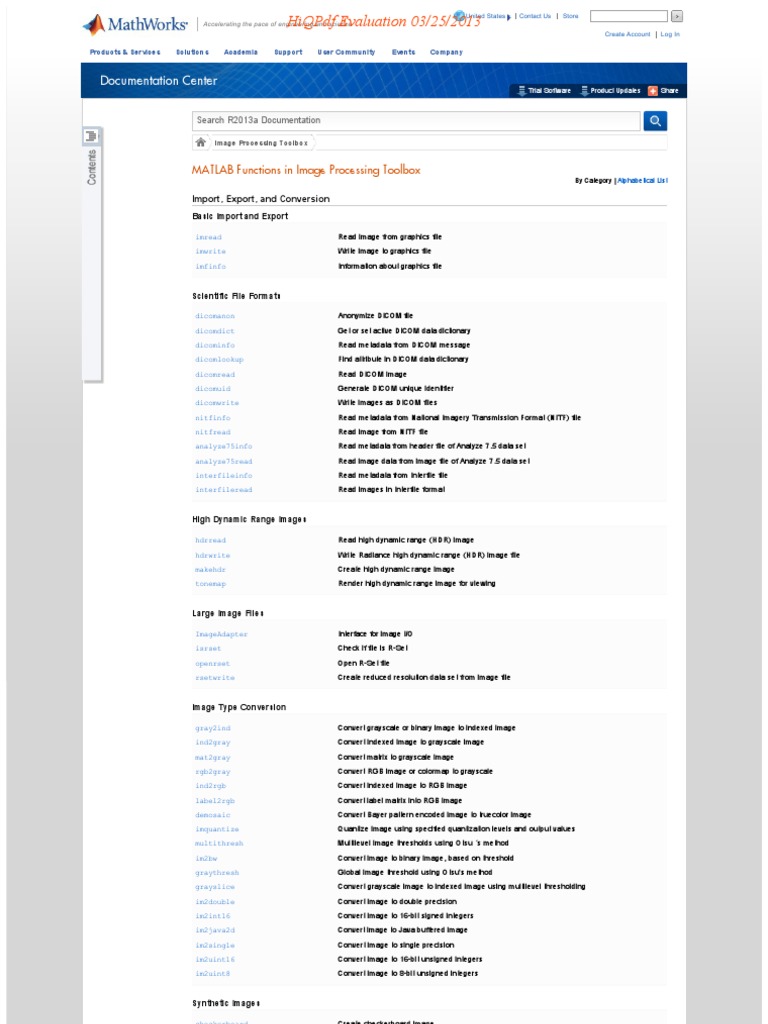
Task: Open the dicomread function link
Action: [x=215, y=374]
